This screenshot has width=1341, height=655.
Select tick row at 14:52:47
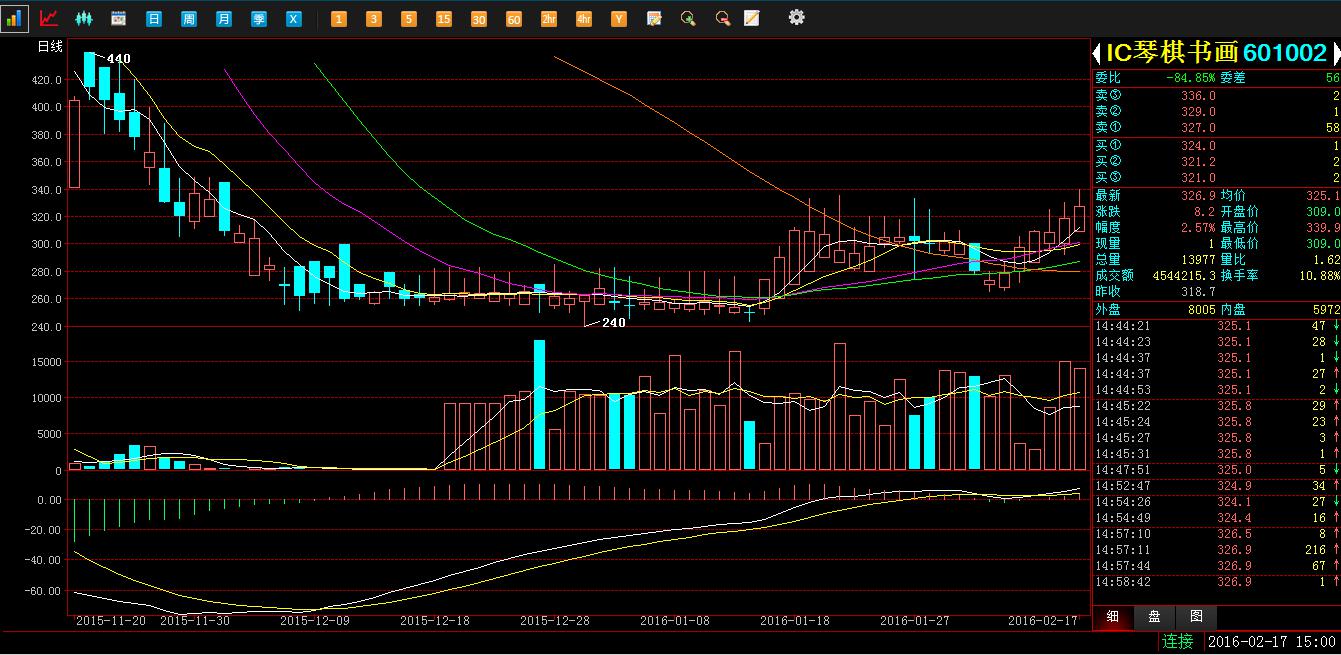[1216, 486]
